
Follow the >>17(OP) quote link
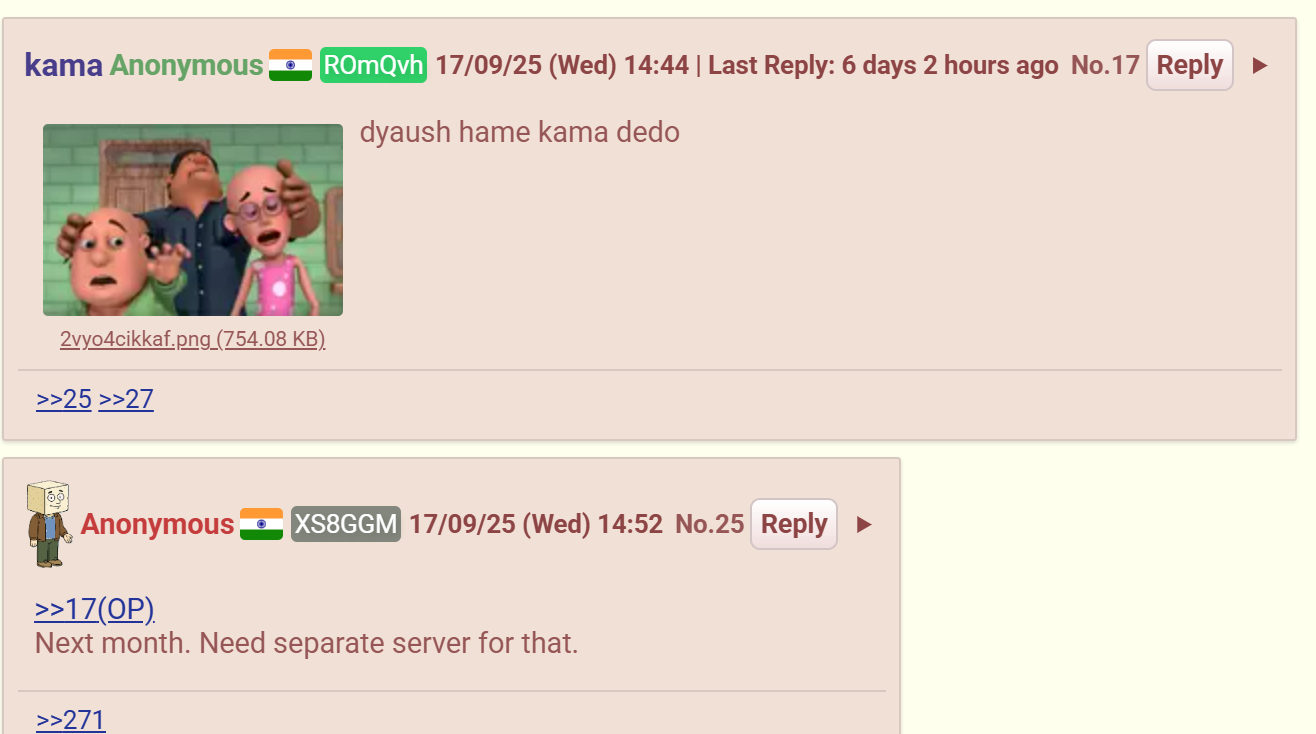[x=95, y=609]
